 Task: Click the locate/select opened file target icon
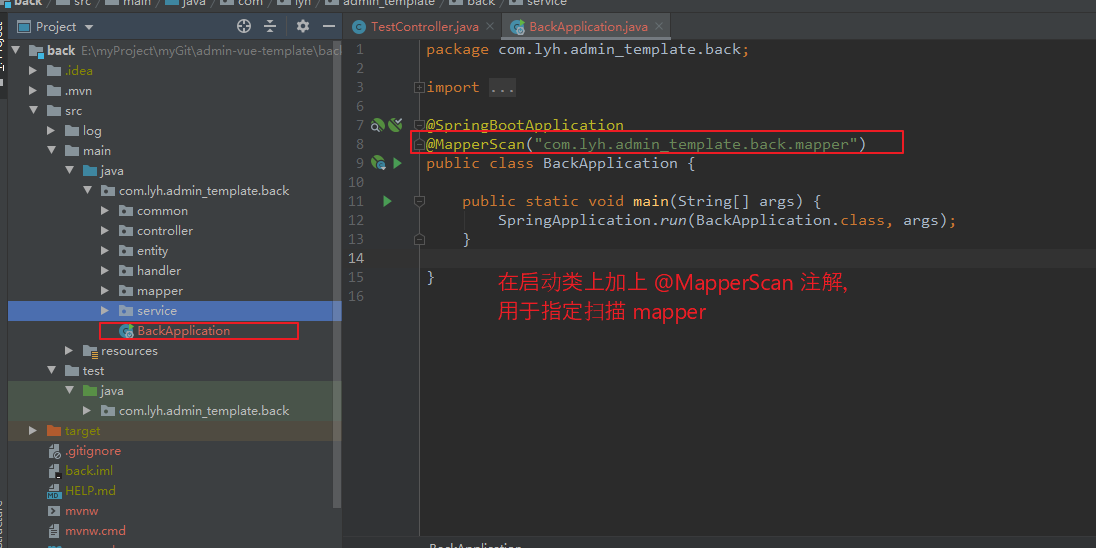click(x=243, y=27)
